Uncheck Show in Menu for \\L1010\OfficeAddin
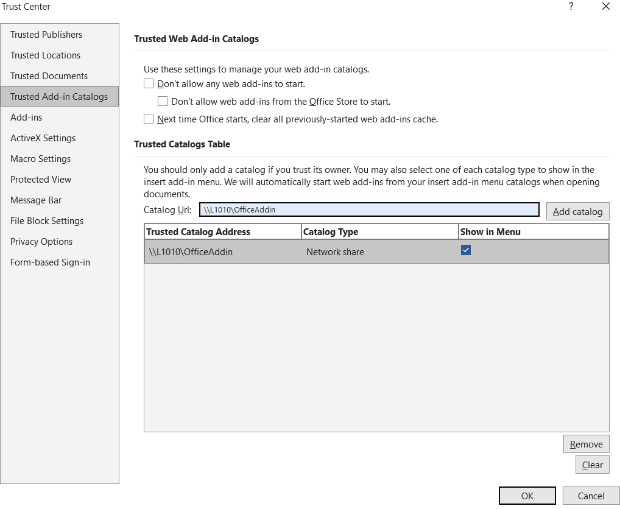The width and height of the screenshot is (620, 509). [466, 251]
